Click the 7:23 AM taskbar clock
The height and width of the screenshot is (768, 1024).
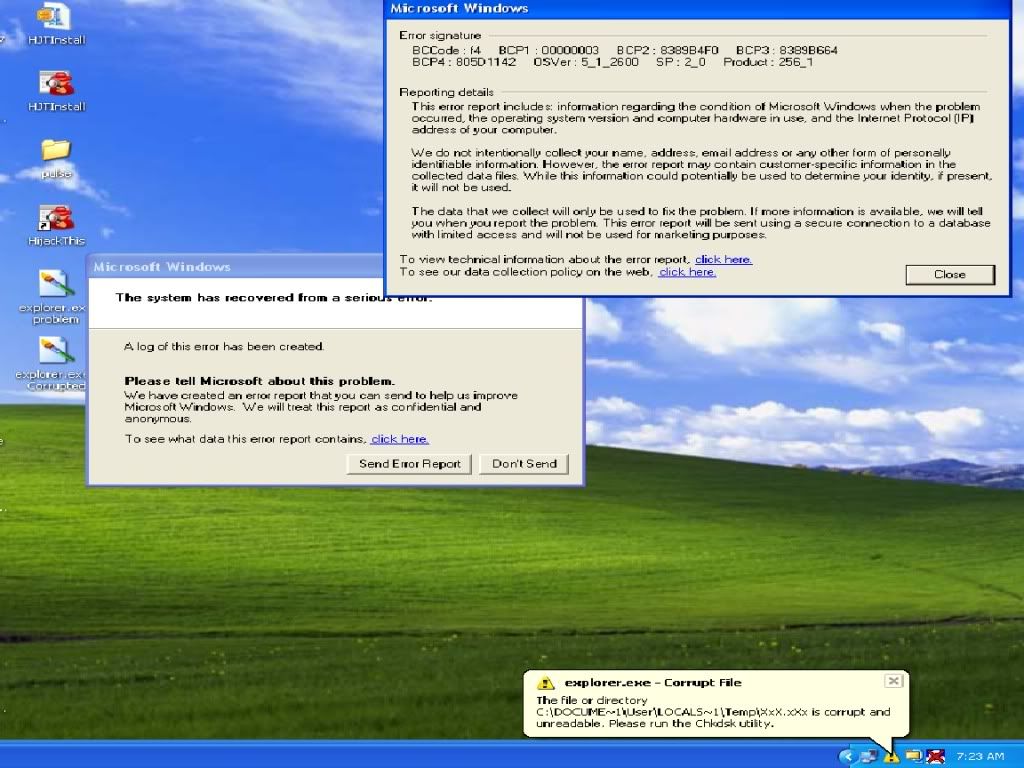[x=980, y=756]
